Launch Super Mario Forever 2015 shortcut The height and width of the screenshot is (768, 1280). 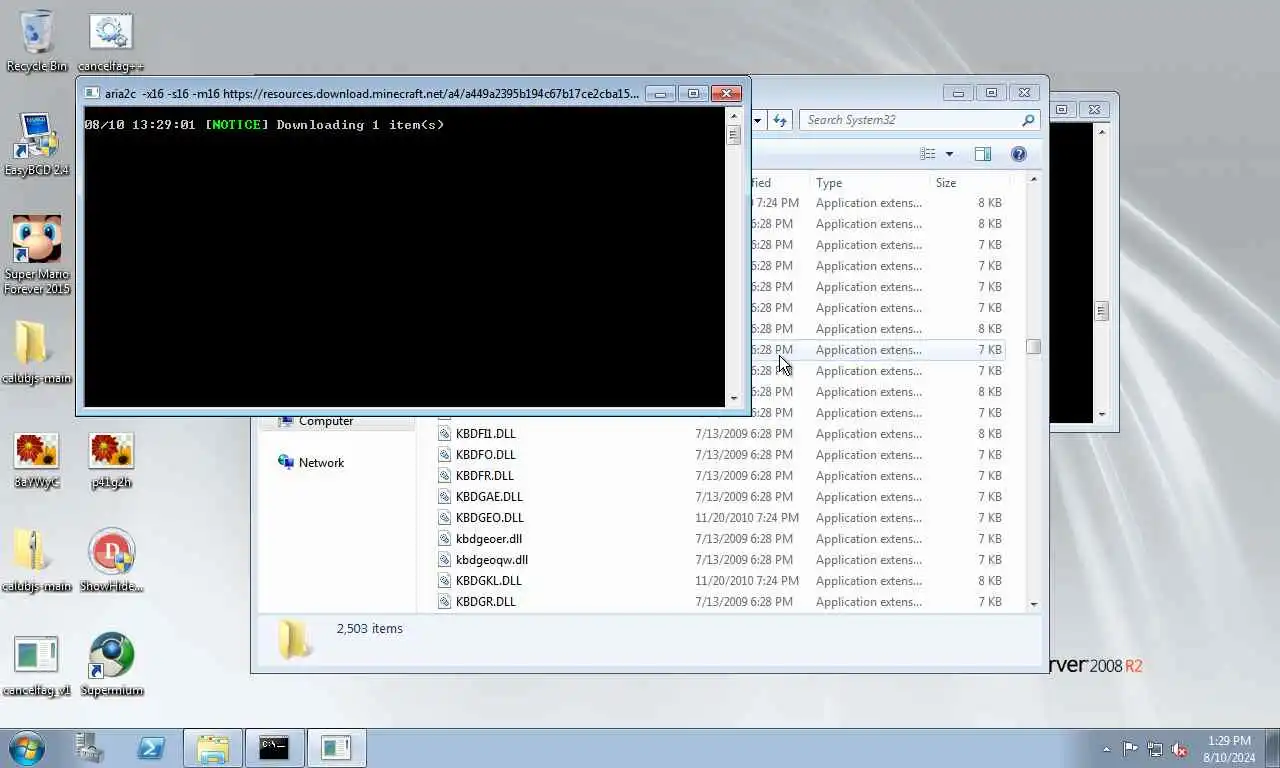tap(36, 254)
